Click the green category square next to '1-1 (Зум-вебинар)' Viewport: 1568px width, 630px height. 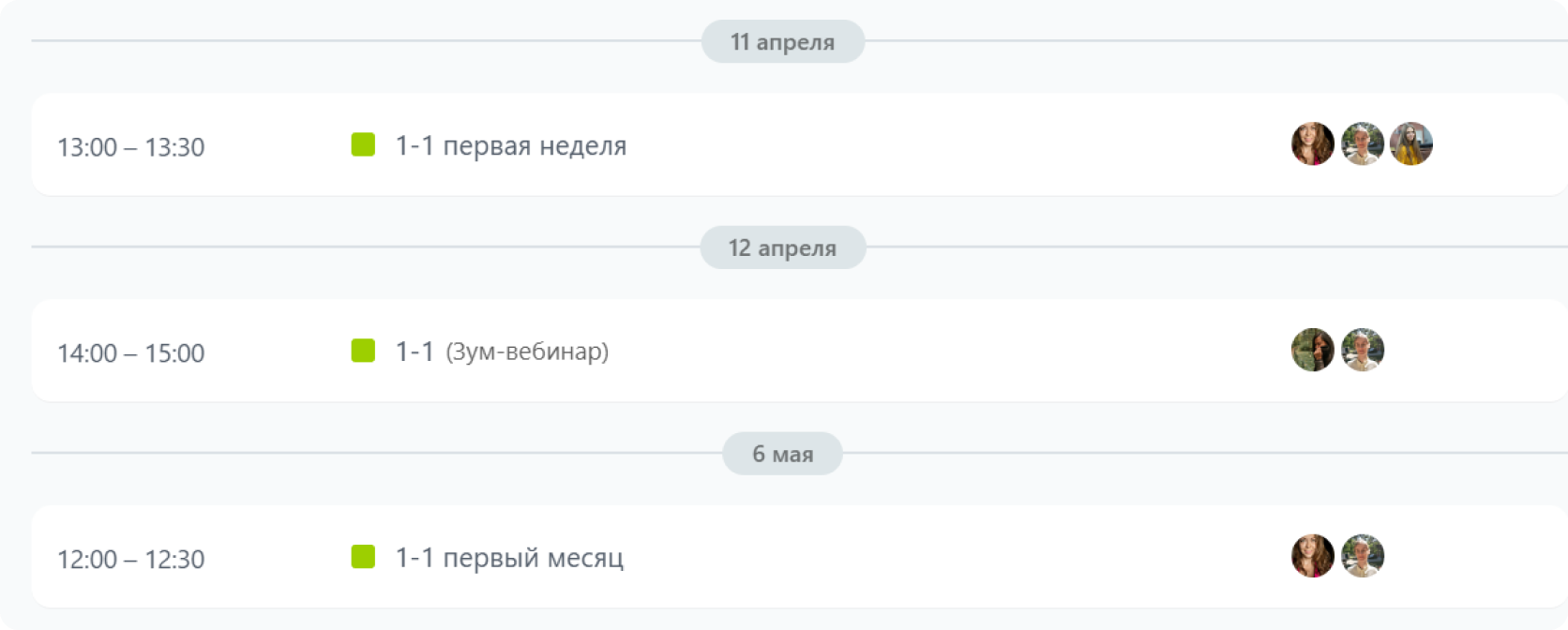(x=361, y=350)
